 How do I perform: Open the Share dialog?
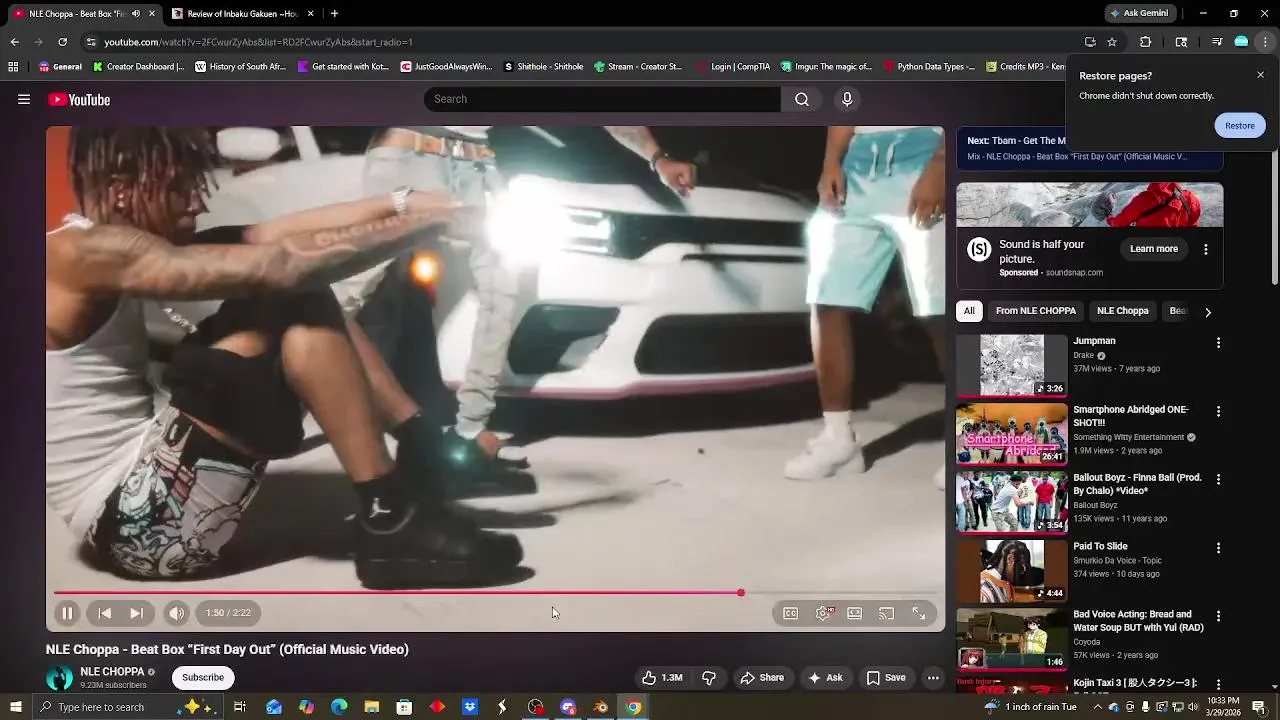pyautogui.click(x=762, y=678)
